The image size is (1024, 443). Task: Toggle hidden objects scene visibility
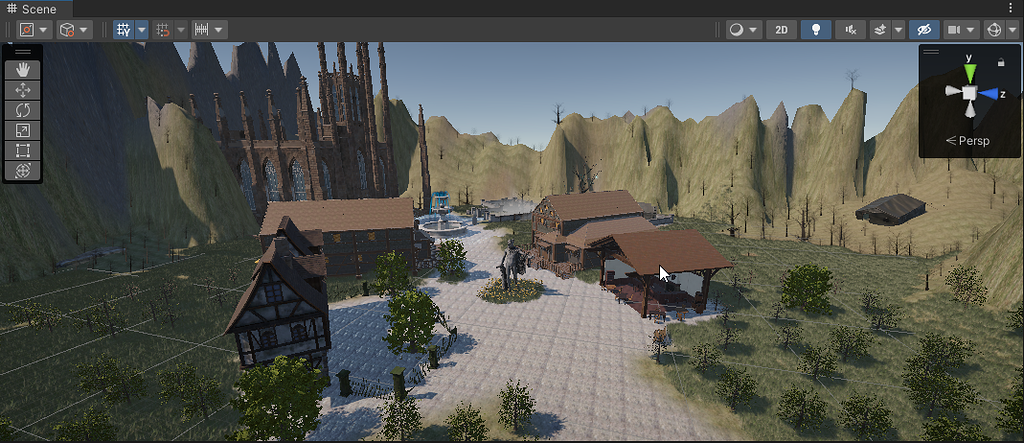pos(923,30)
